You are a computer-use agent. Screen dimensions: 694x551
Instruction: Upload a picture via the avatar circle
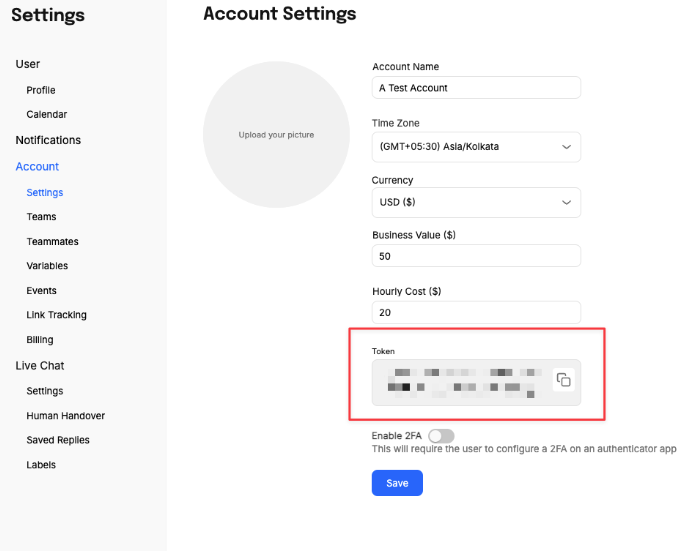[276, 135]
